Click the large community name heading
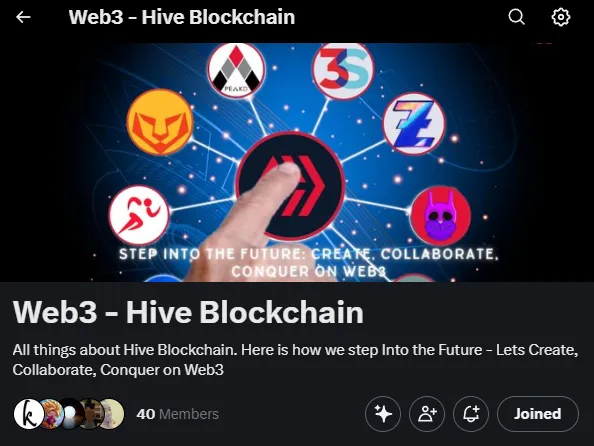This screenshot has width=594, height=446. click(188, 312)
